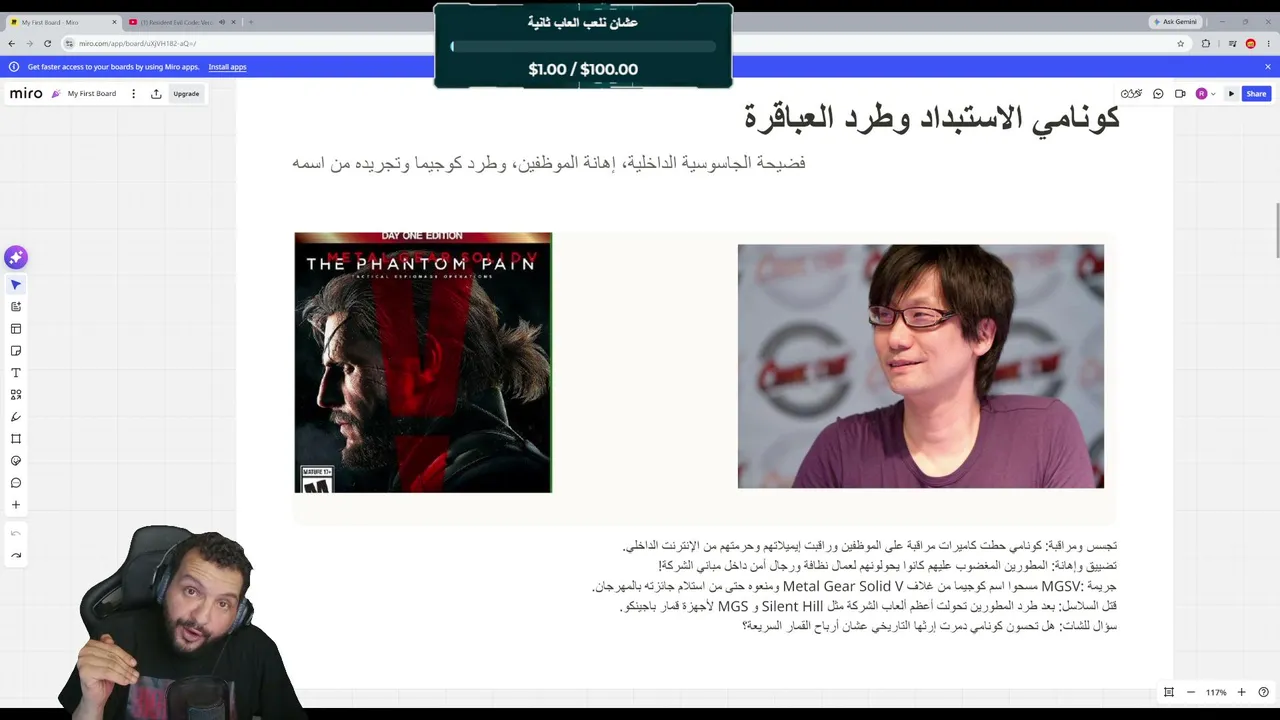Open zoom level 117% menu

pyautogui.click(x=1216, y=692)
